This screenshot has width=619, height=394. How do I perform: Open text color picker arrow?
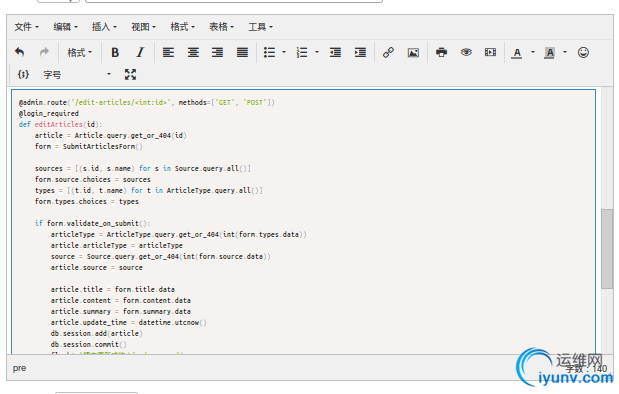point(533,52)
